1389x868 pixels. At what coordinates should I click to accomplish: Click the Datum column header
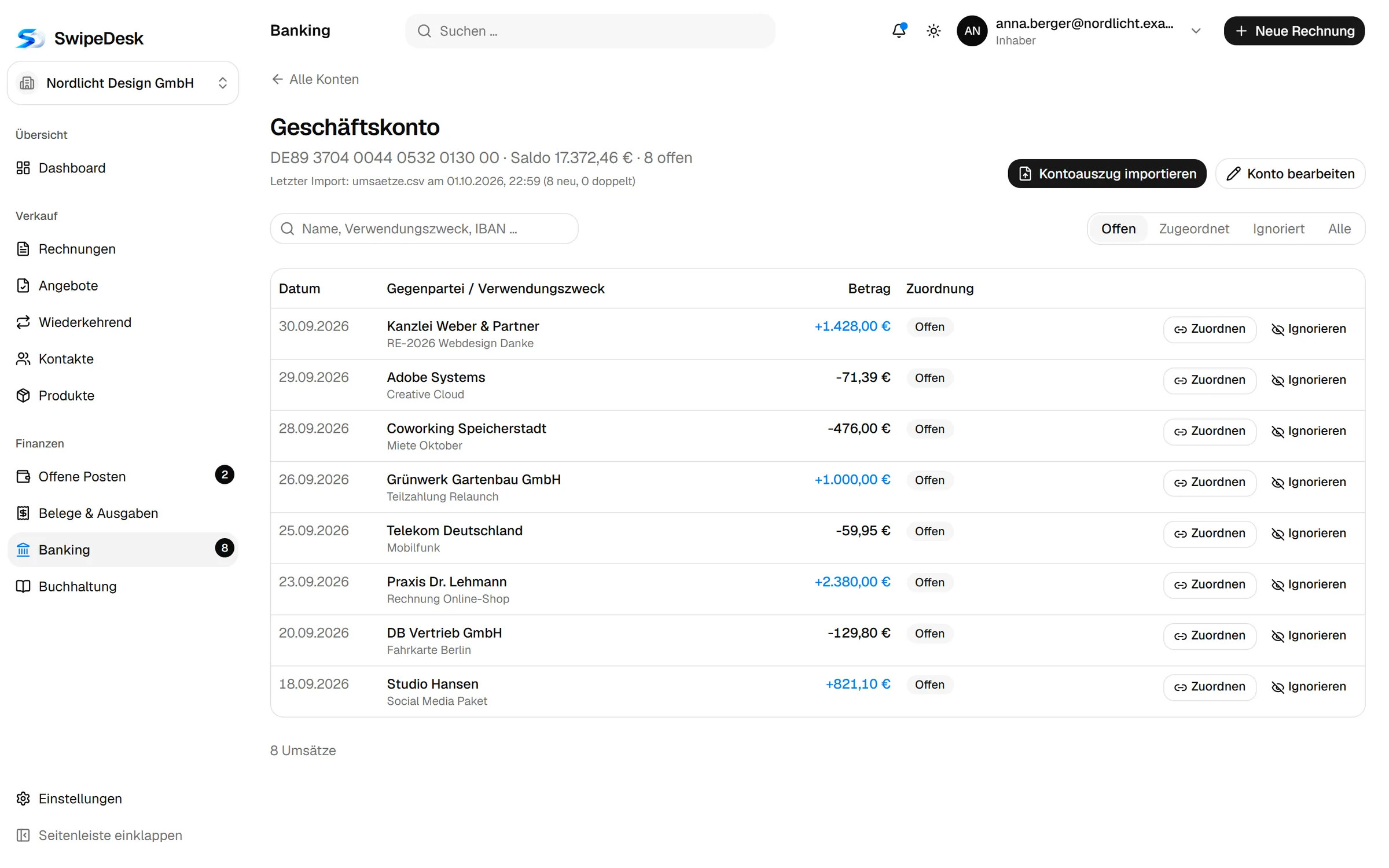(x=299, y=289)
